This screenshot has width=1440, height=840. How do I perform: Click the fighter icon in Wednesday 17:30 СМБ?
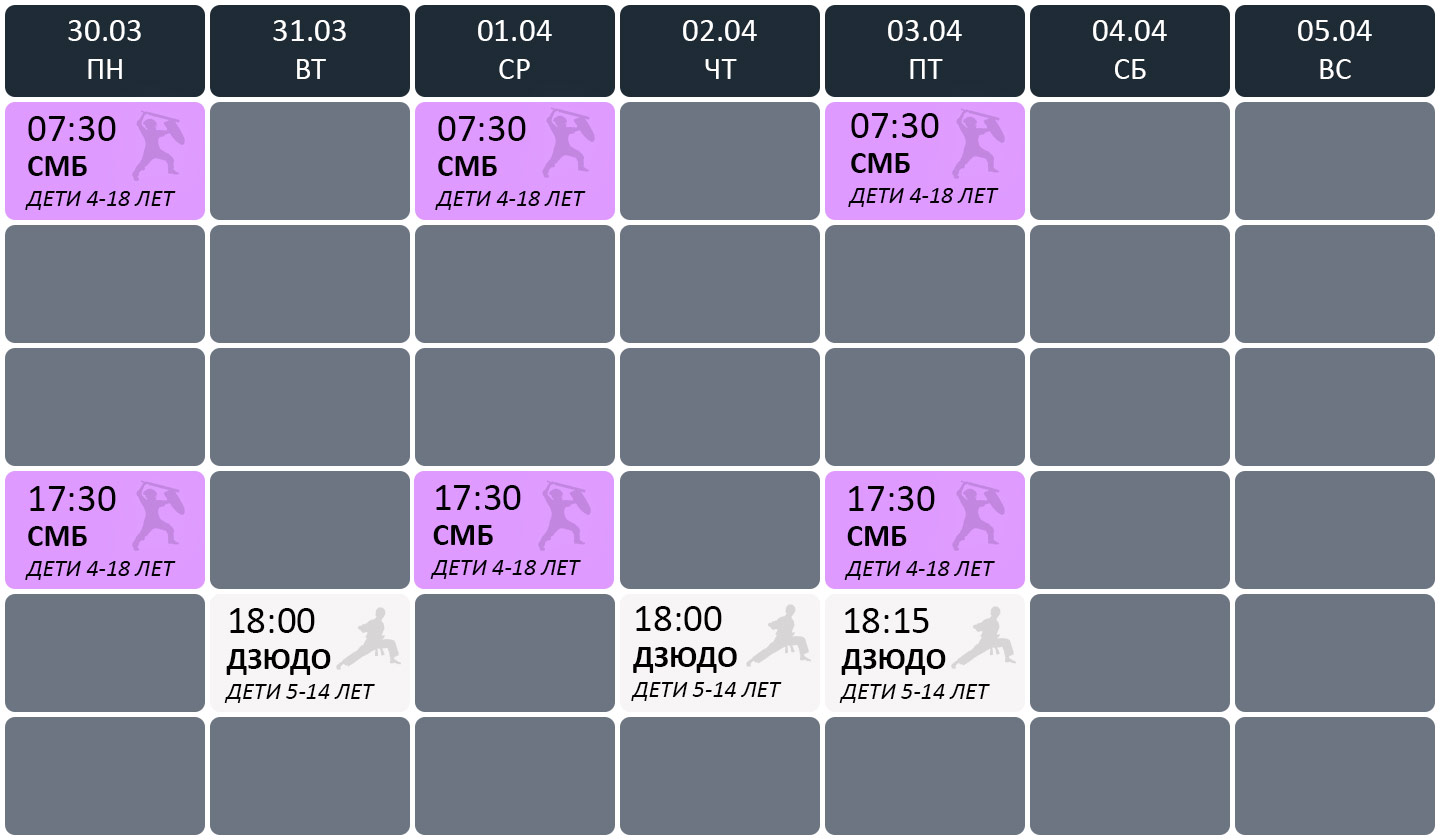pos(565,515)
